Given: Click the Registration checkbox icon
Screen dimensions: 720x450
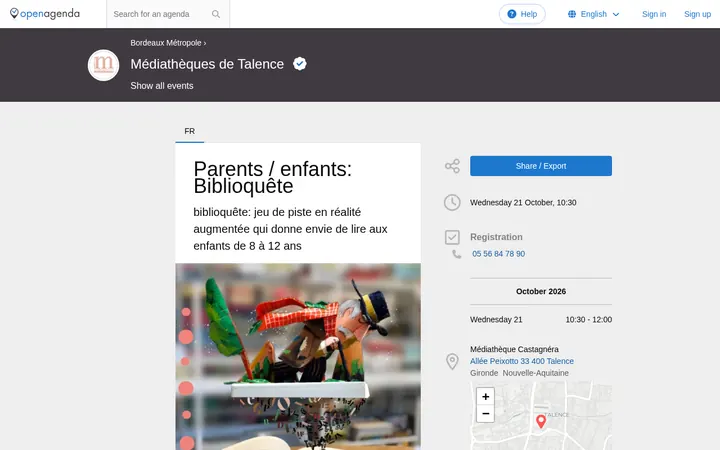Looking at the screenshot, I should (x=452, y=237).
